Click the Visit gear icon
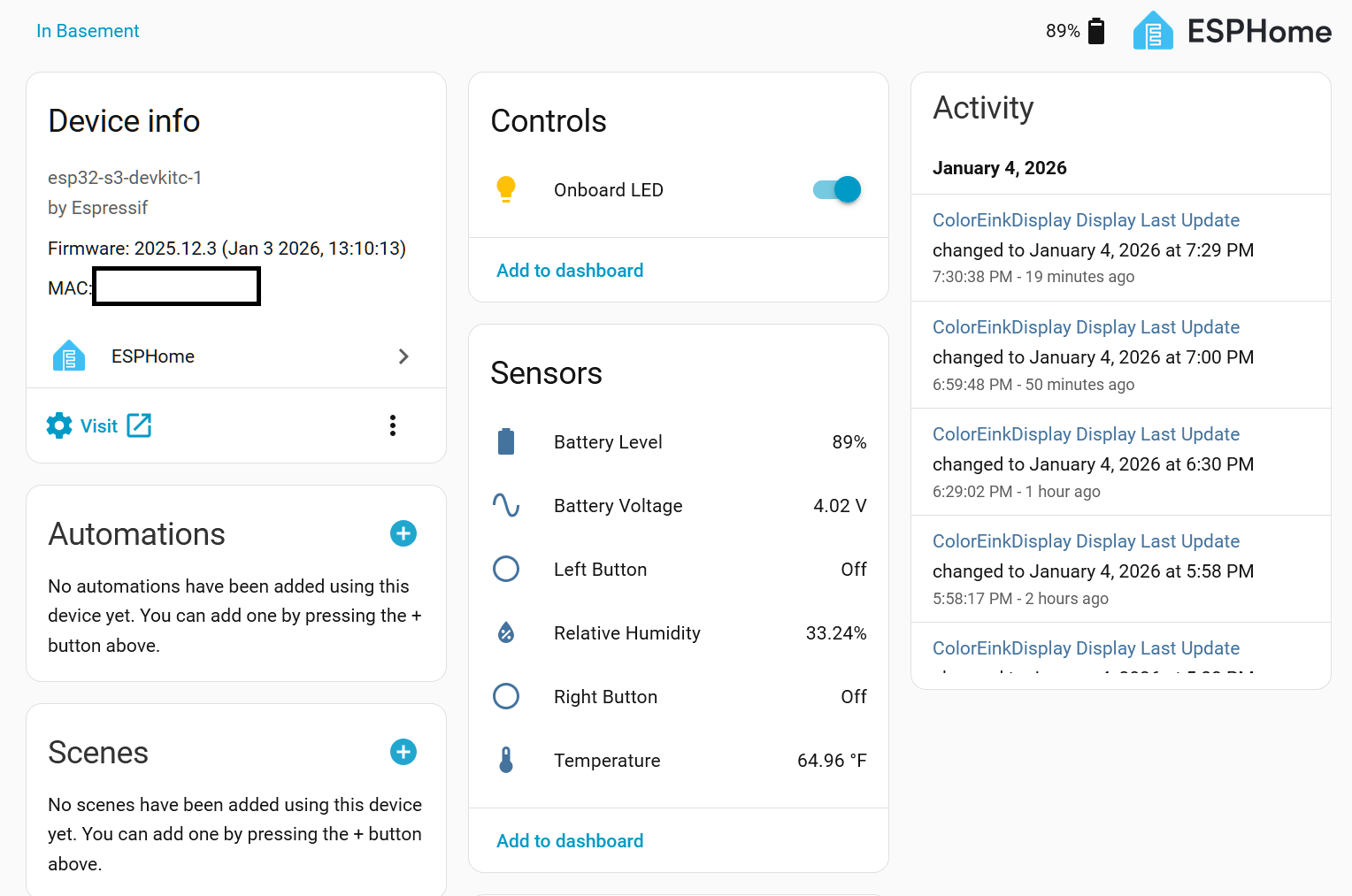The width and height of the screenshot is (1352, 896). [x=59, y=425]
